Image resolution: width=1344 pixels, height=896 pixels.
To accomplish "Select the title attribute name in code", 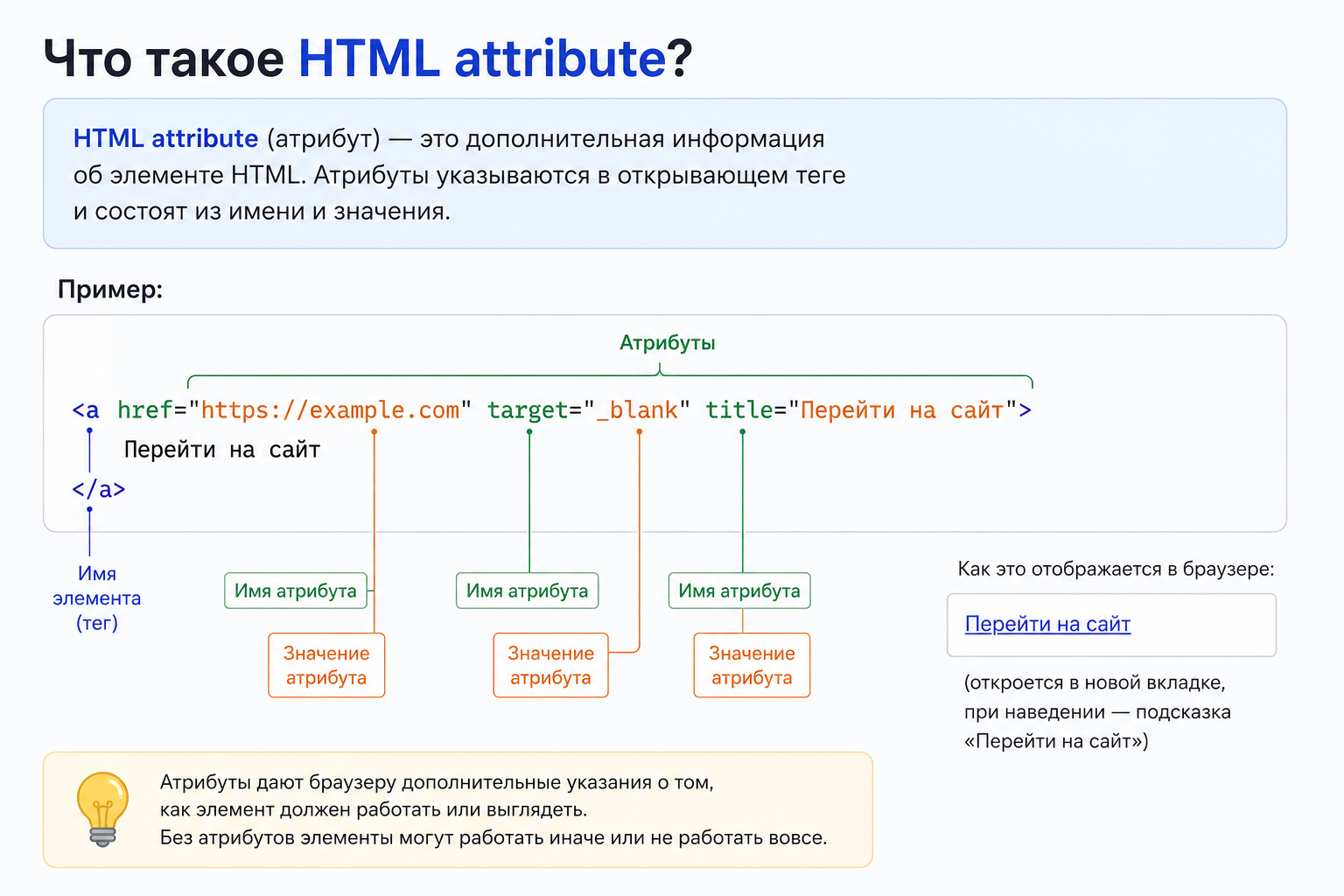I will point(739,410).
